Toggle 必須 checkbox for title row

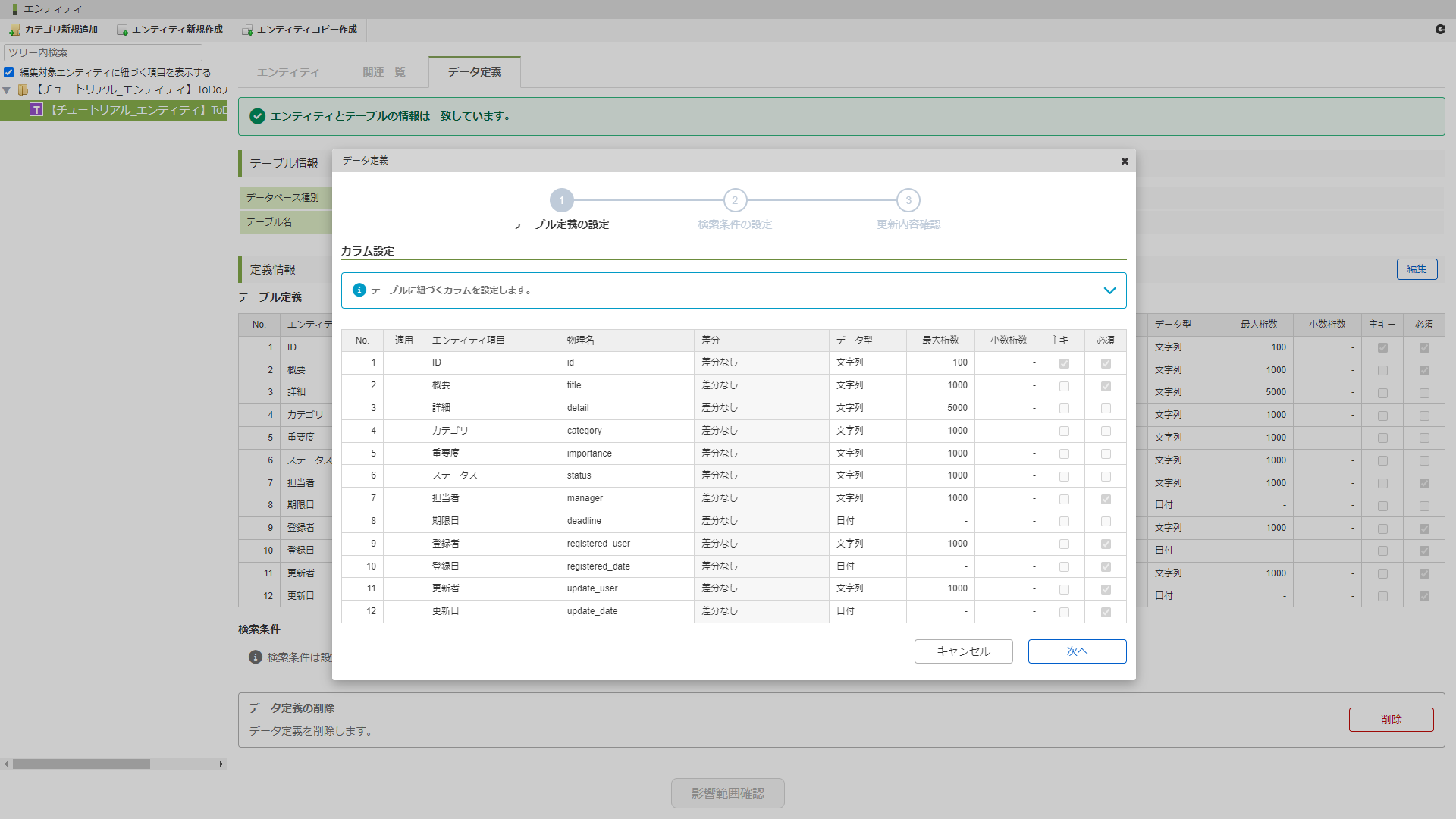pos(1106,386)
